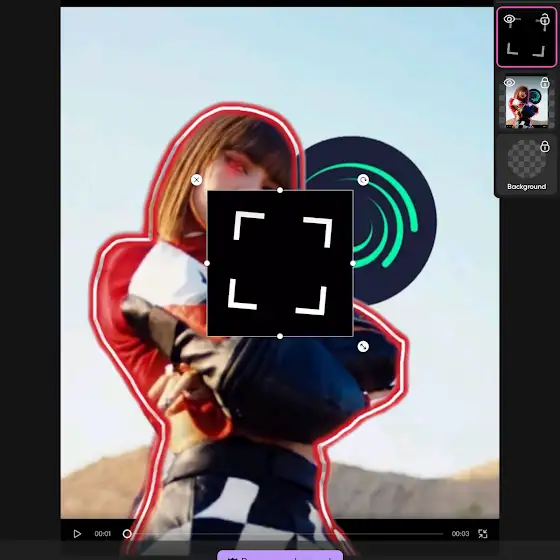The height and width of the screenshot is (560, 560).
Task: Click the purple button at the bottom edge
Action: pyautogui.click(x=280, y=555)
